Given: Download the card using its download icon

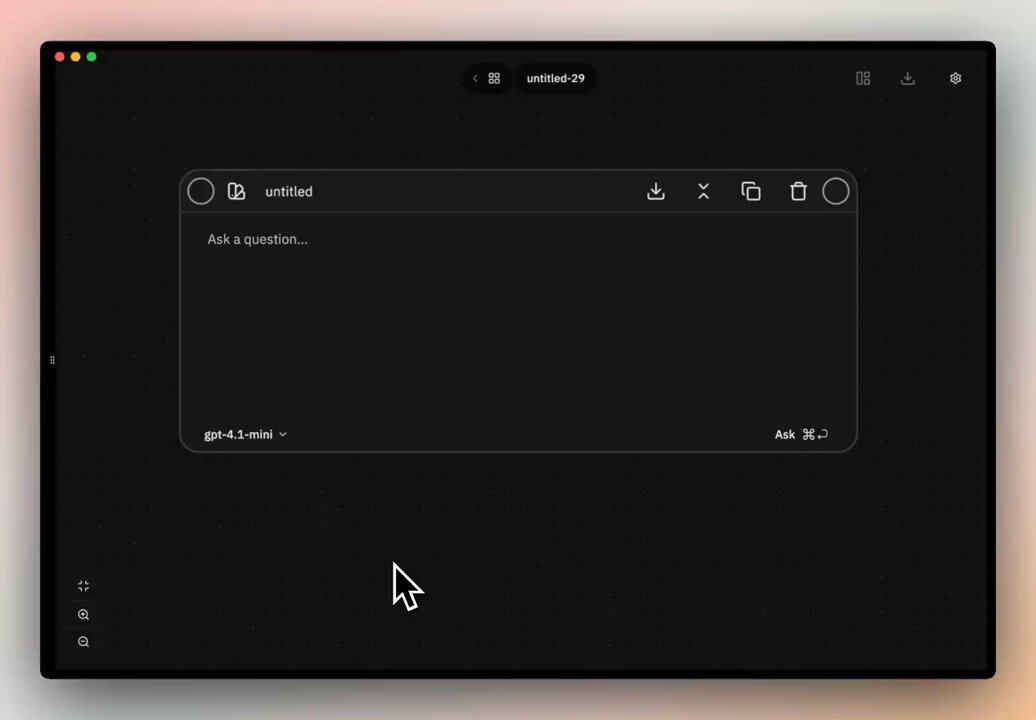Looking at the screenshot, I should point(656,191).
